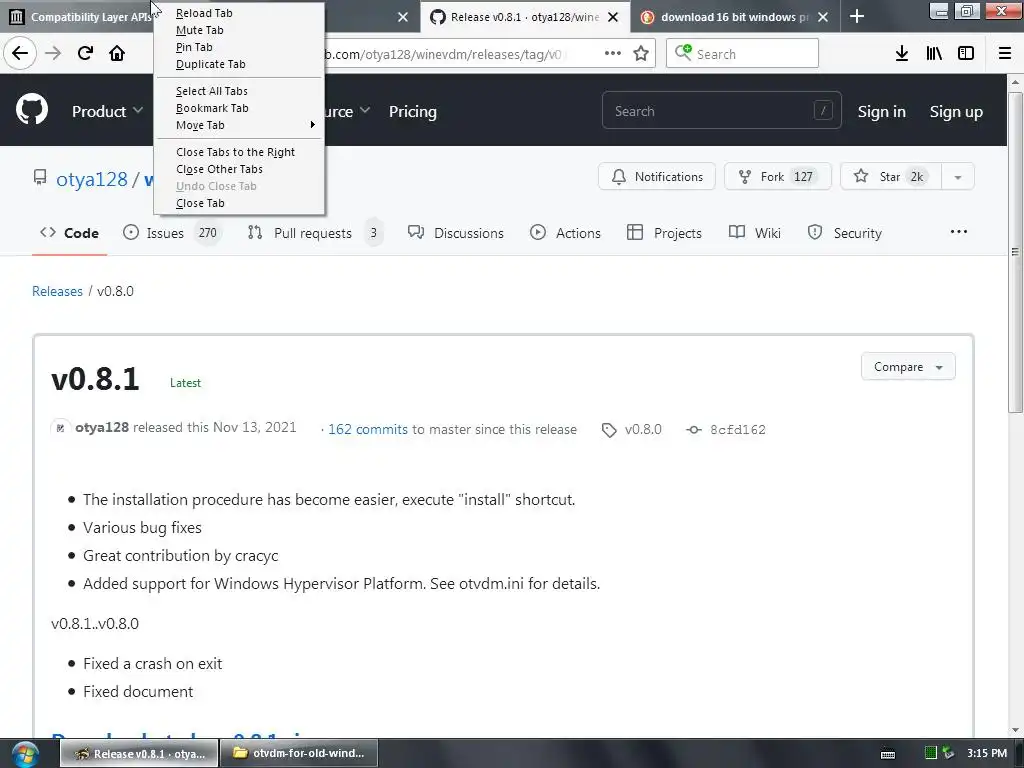Open the Compare dropdown
The width and height of the screenshot is (1024, 768).
(x=908, y=367)
